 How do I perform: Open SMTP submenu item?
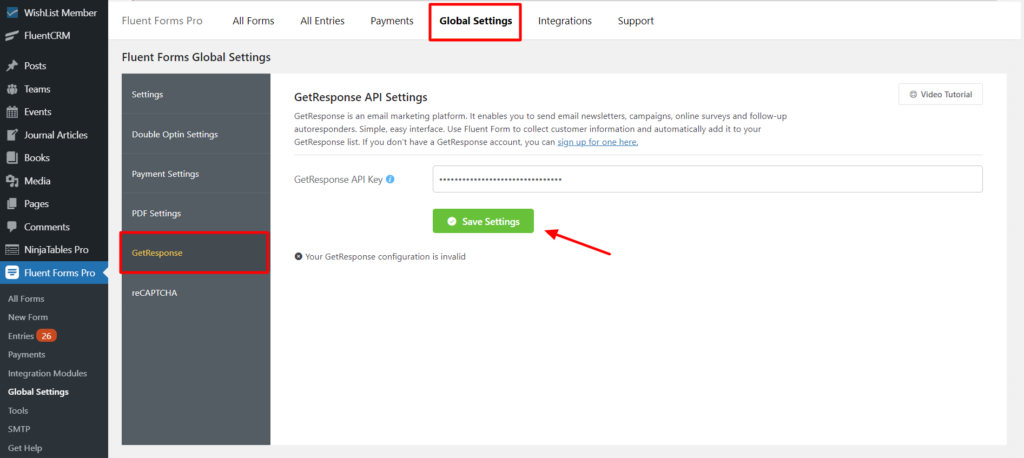click(19, 429)
